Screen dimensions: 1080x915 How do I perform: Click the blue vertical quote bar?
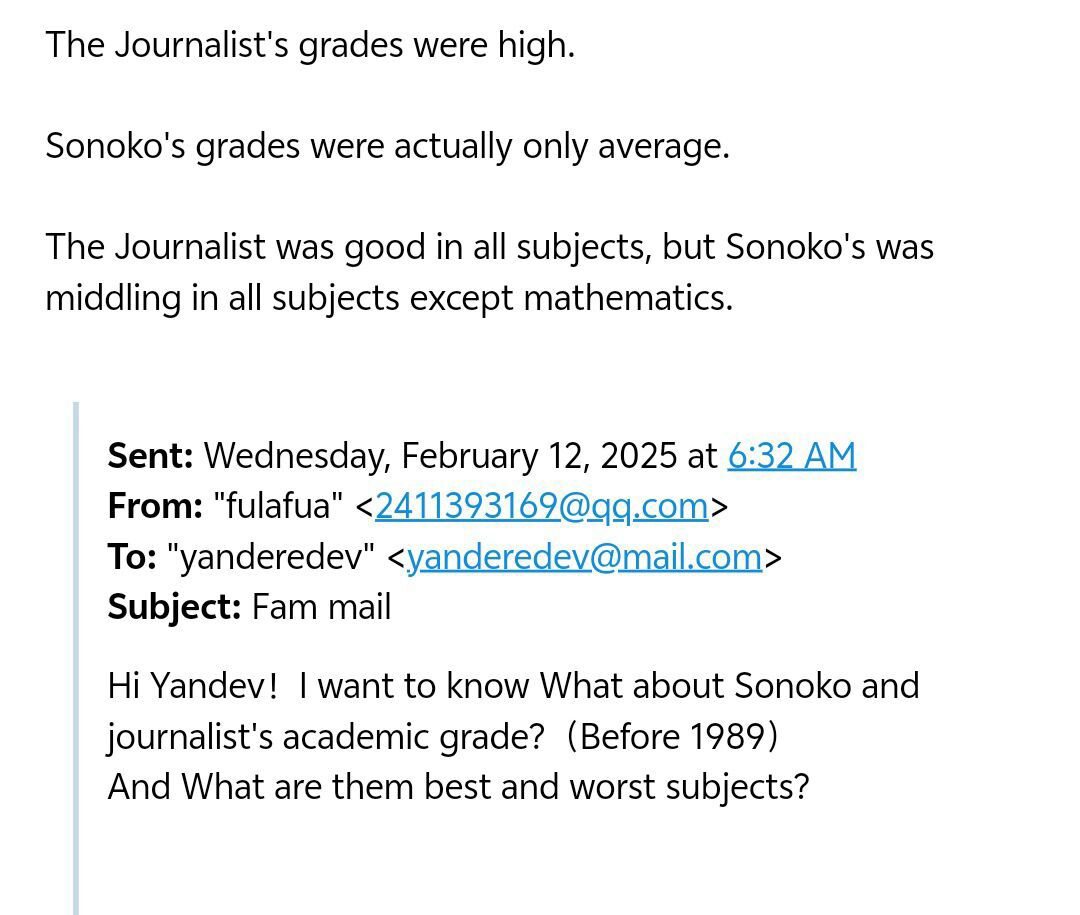click(75, 658)
